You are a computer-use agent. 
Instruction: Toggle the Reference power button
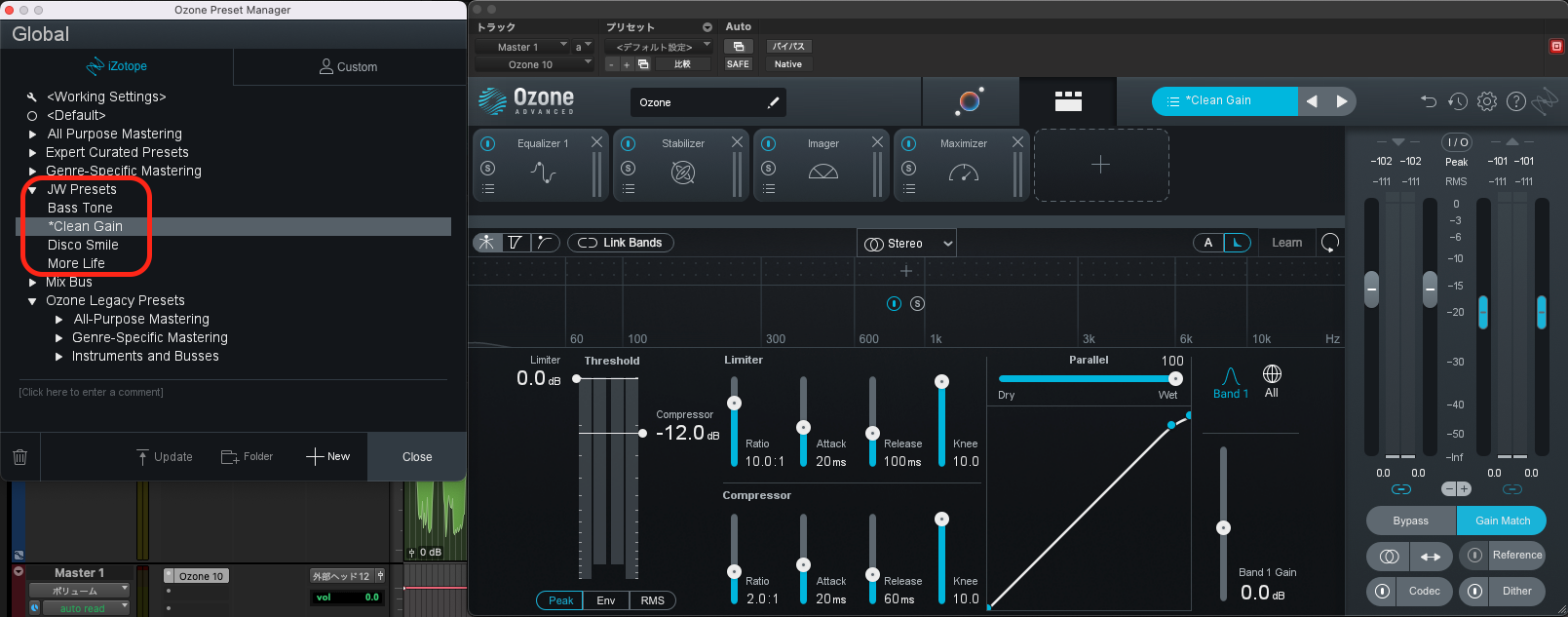click(1474, 556)
